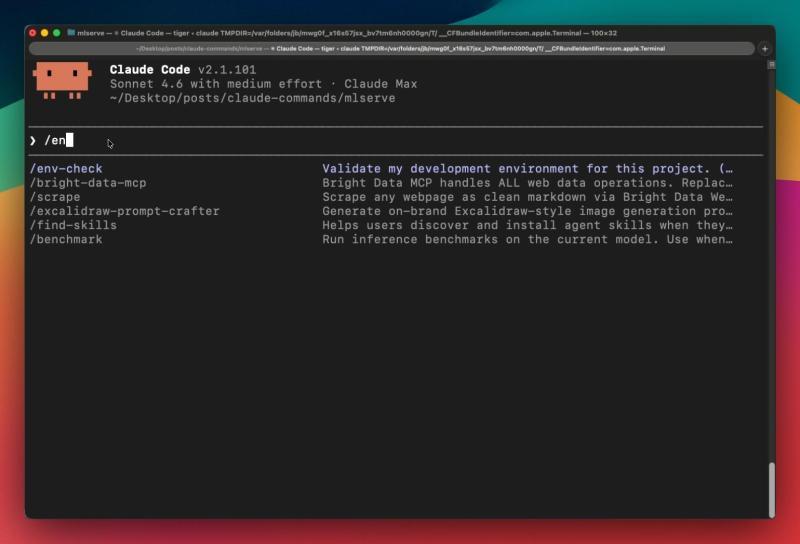Choose the /scrape command from list

point(55,197)
